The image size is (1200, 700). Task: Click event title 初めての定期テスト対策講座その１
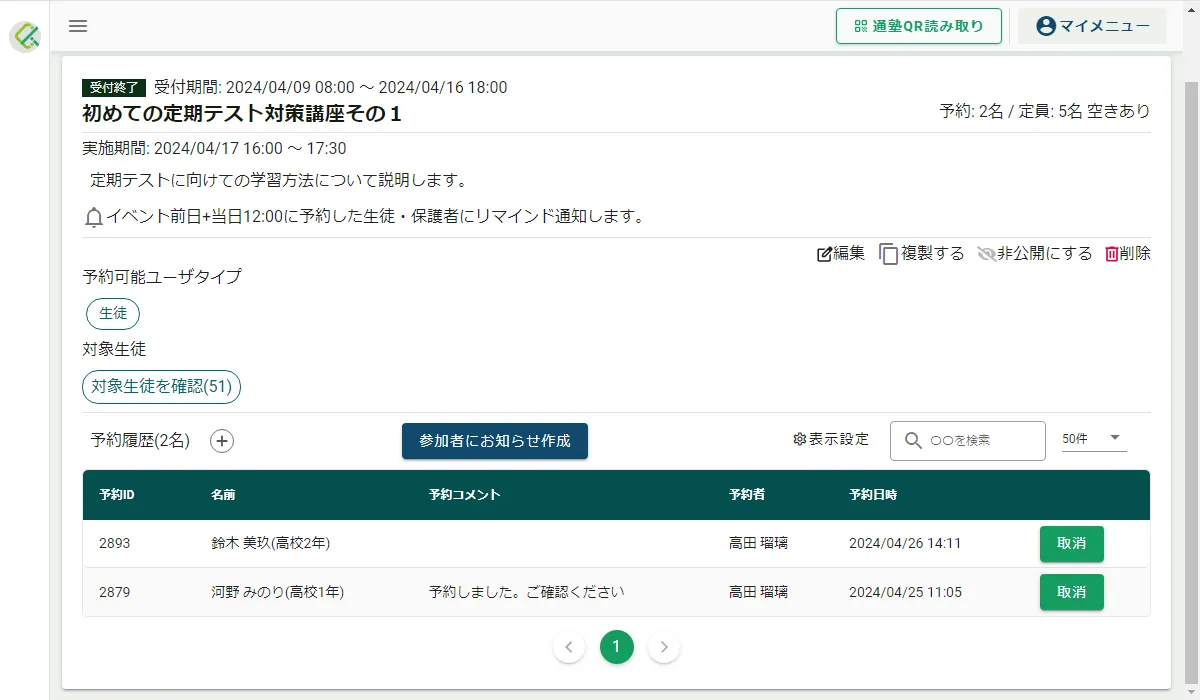coord(243,114)
